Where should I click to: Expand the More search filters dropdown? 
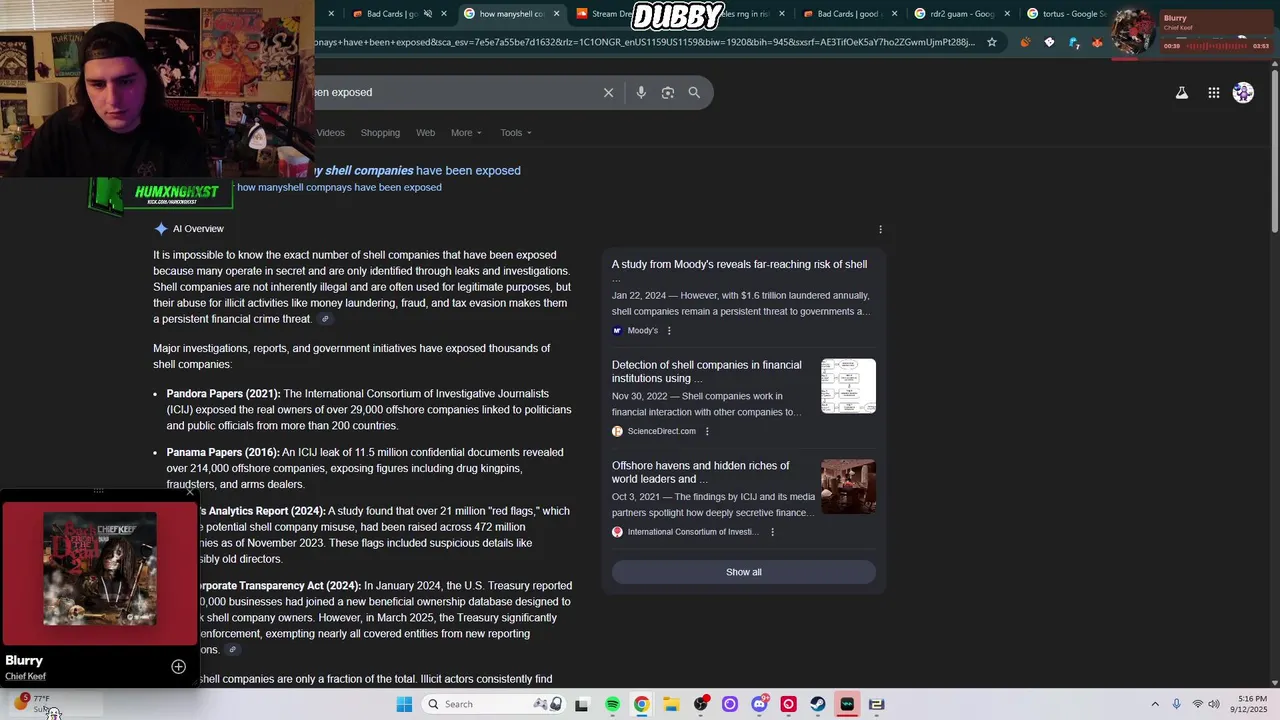pos(466,133)
